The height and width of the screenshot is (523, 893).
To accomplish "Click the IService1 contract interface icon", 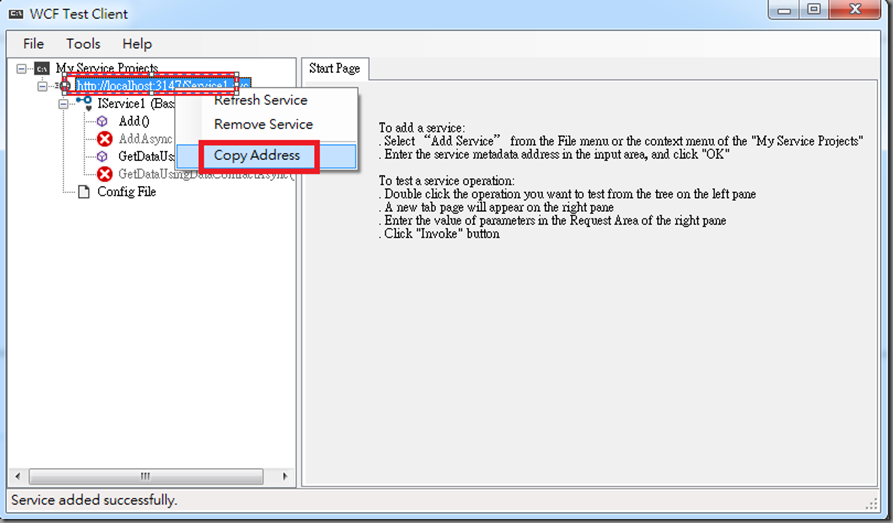I will pos(85,103).
